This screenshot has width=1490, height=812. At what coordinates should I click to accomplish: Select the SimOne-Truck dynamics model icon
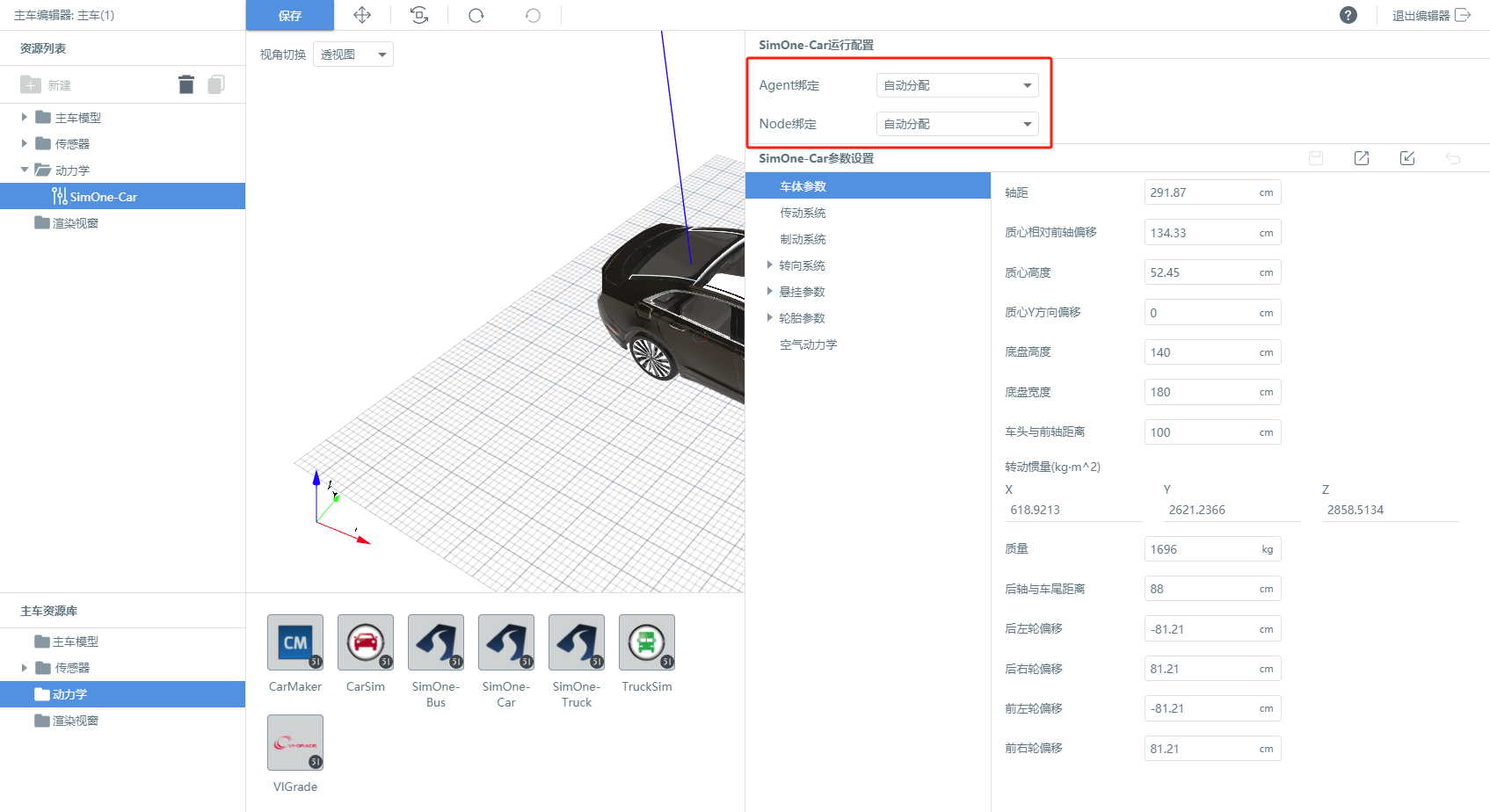point(577,642)
